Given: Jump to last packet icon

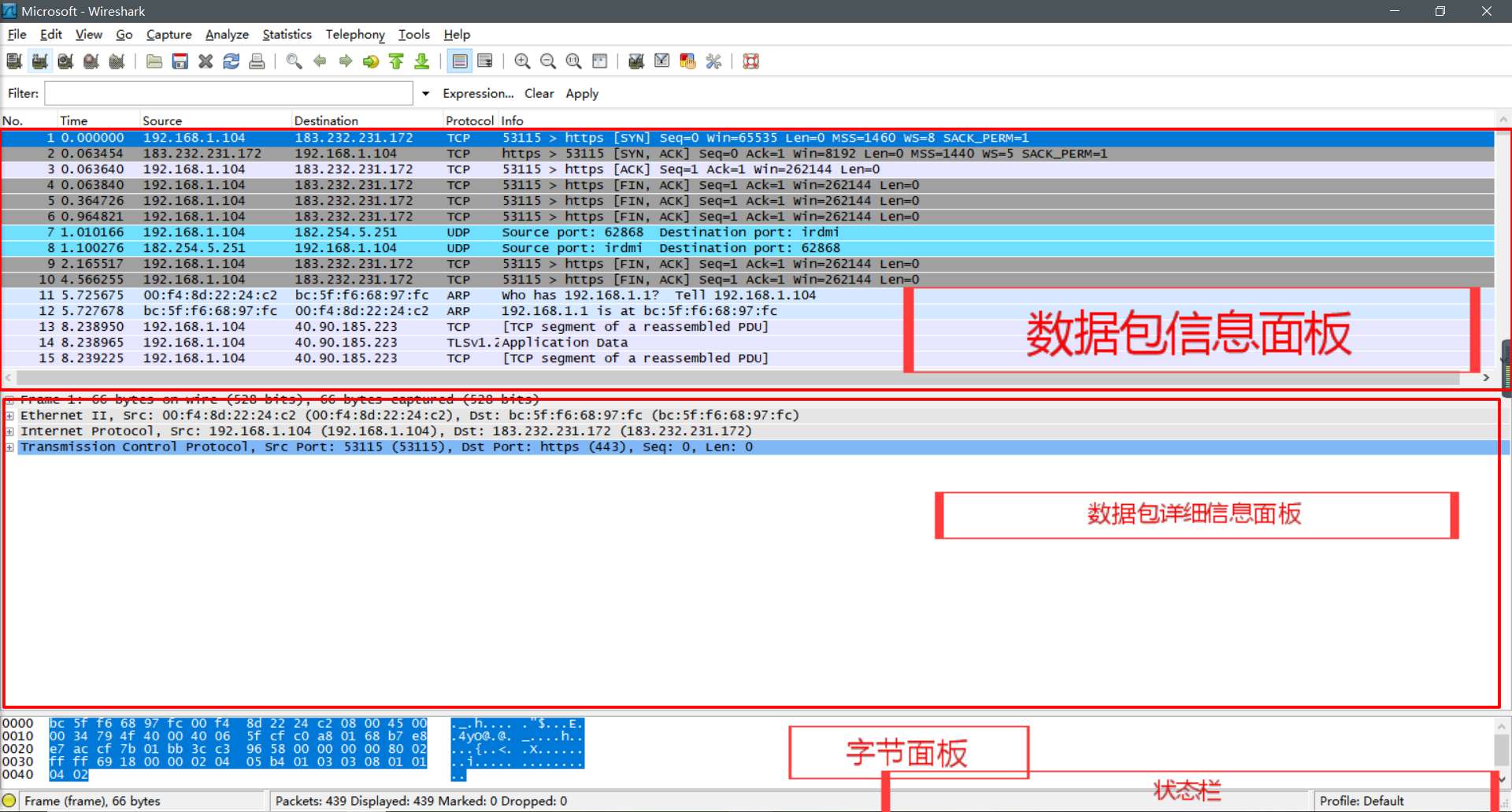Looking at the screenshot, I should tap(422, 61).
